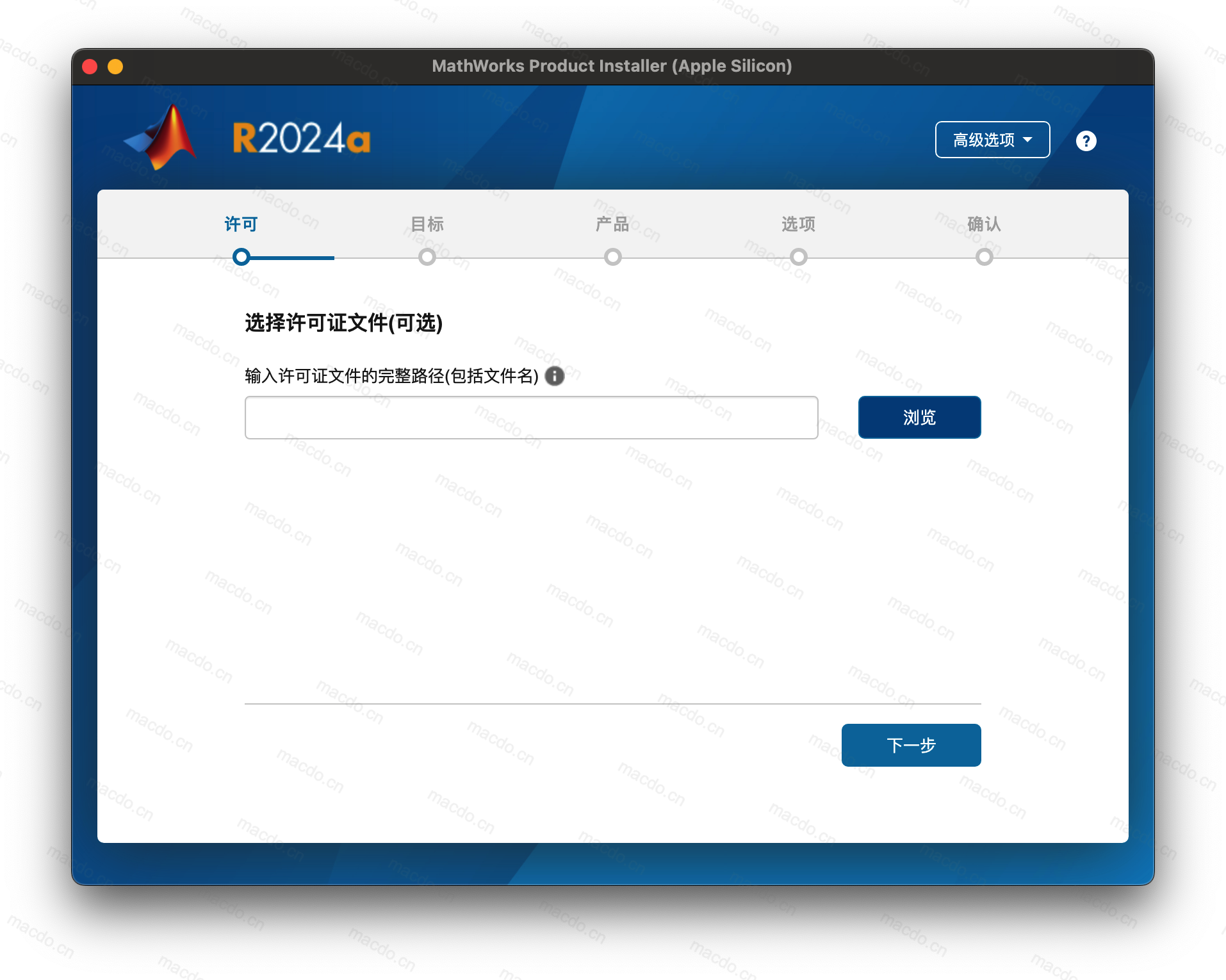Open the 高级选项 dropdown

[x=992, y=140]
